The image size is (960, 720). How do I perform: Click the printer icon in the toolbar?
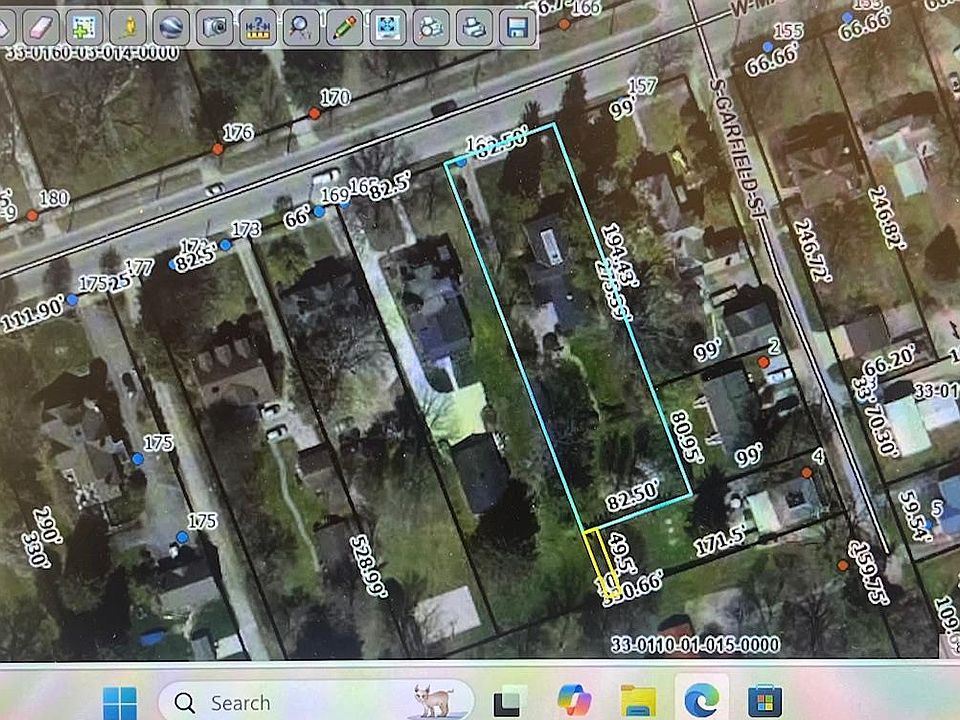[x=476, y=26]
